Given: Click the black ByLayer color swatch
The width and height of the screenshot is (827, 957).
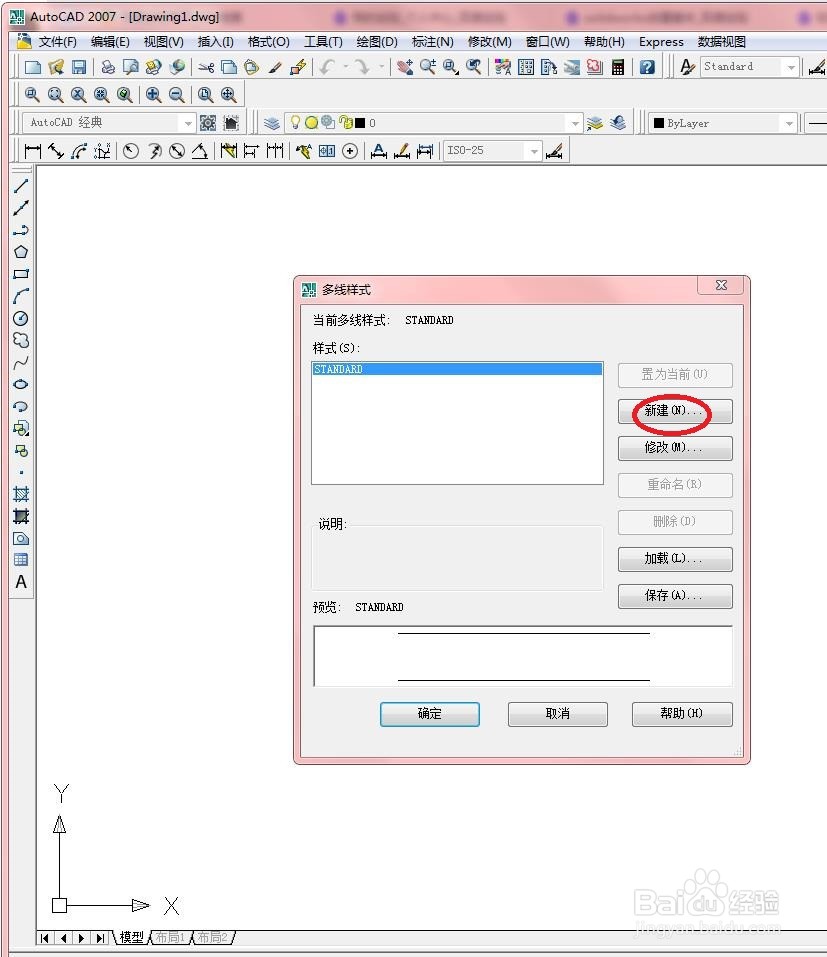Looking at the screenshot, I should tap(659, 123).
